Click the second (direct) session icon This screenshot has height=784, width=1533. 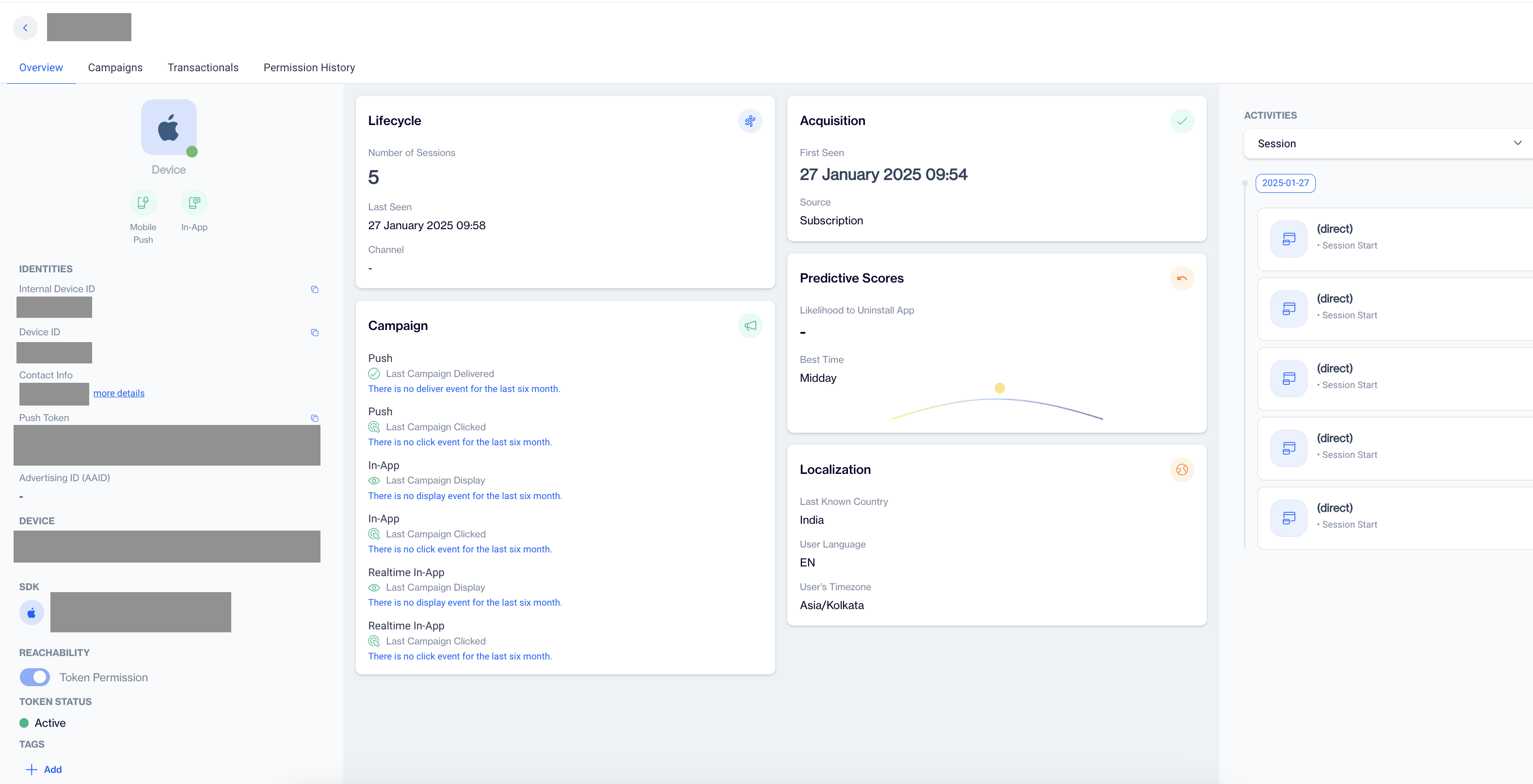(1289, 309)
